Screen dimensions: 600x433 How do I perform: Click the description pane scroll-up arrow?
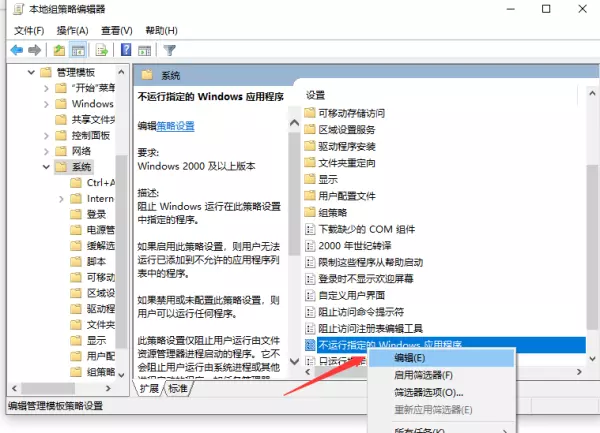pos(294,123)
